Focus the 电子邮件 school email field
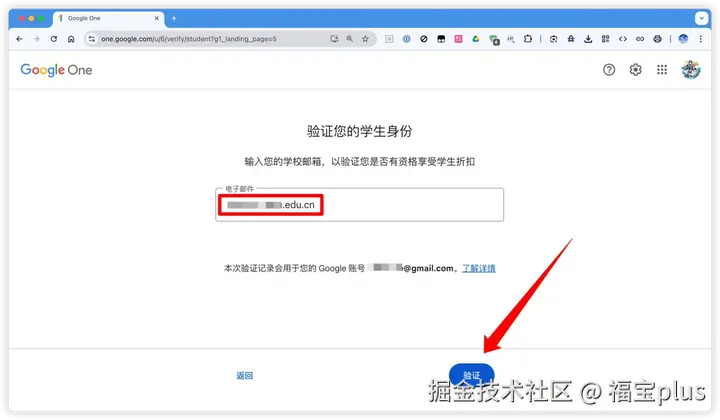Screen dimensions: 720x420 point(360,205)
